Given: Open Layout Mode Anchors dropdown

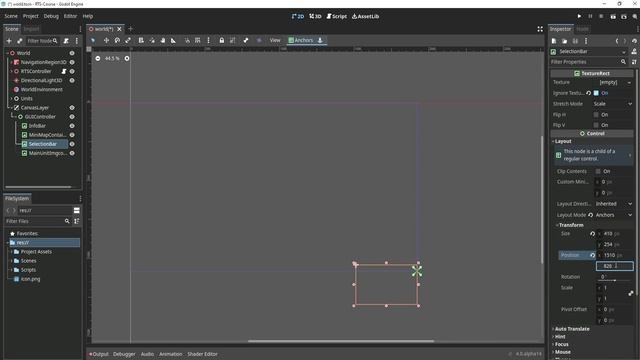Looking at the screenshot, I should [614, 215].
